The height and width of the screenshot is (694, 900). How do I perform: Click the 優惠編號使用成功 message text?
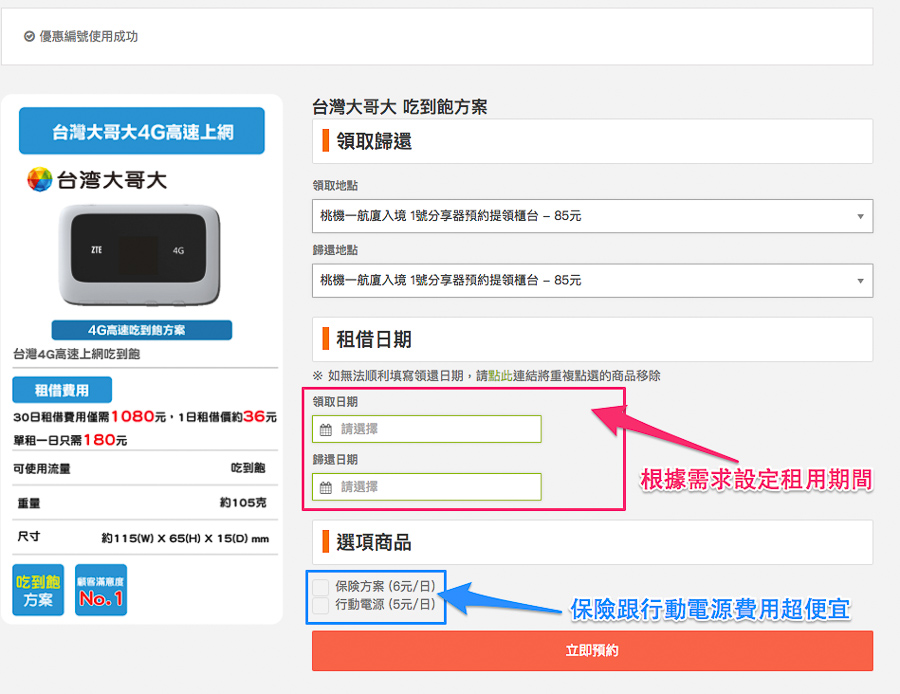click(x=88, y=37)
